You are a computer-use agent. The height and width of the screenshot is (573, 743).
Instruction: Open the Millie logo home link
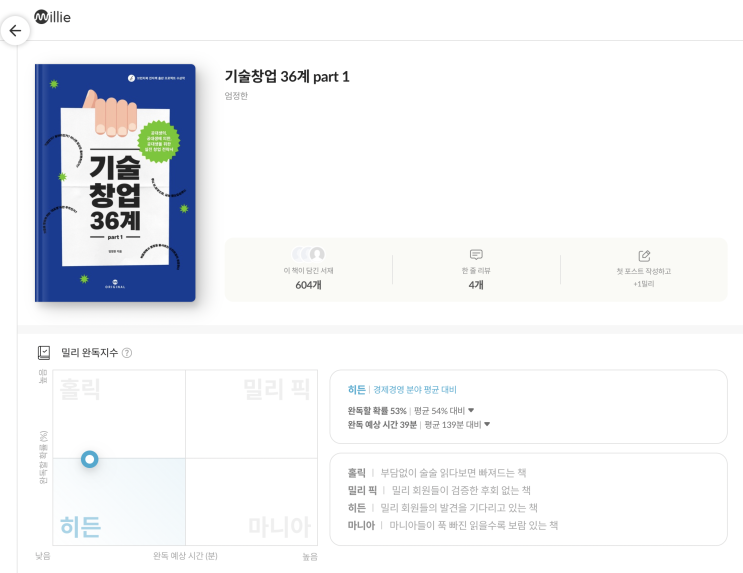(x=53, y=17)
